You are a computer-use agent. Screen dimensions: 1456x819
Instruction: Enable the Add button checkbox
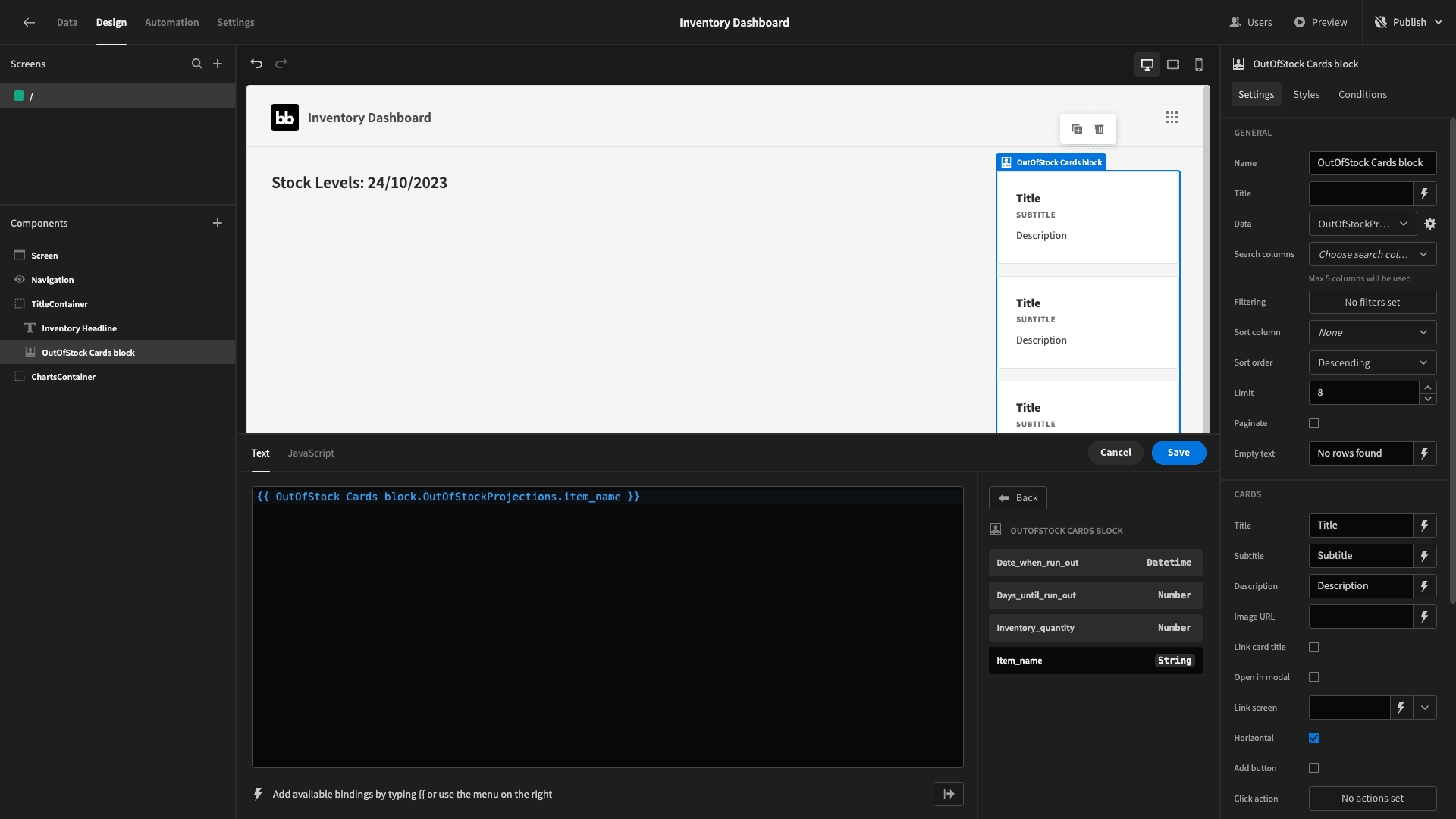[1314, 768]
